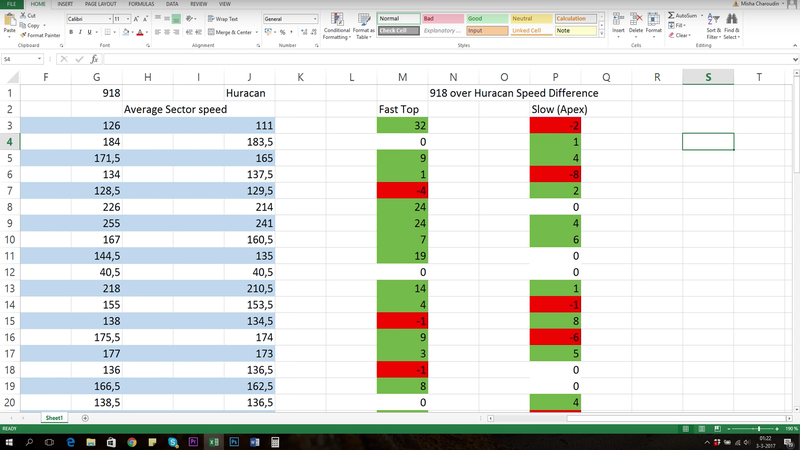
Task: Switch to the REVIEW tab
Action: tap(198, 4)
